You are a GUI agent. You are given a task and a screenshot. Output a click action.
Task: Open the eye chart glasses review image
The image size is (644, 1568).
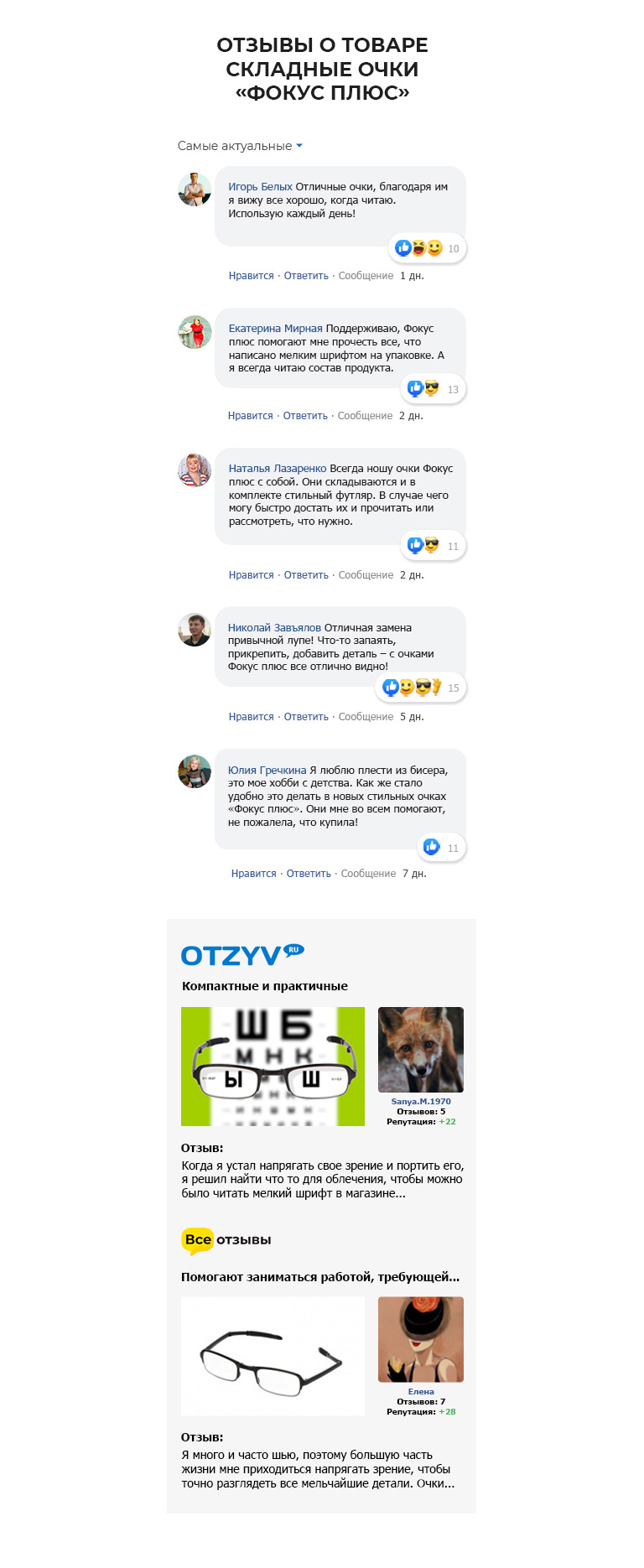273,1067
